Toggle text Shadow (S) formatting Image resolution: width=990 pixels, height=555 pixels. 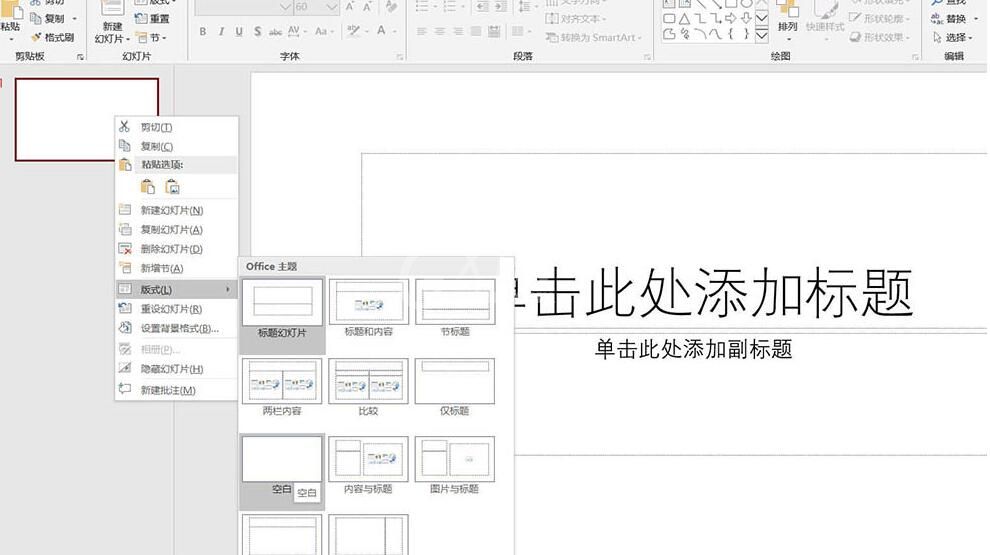[257, 31]
